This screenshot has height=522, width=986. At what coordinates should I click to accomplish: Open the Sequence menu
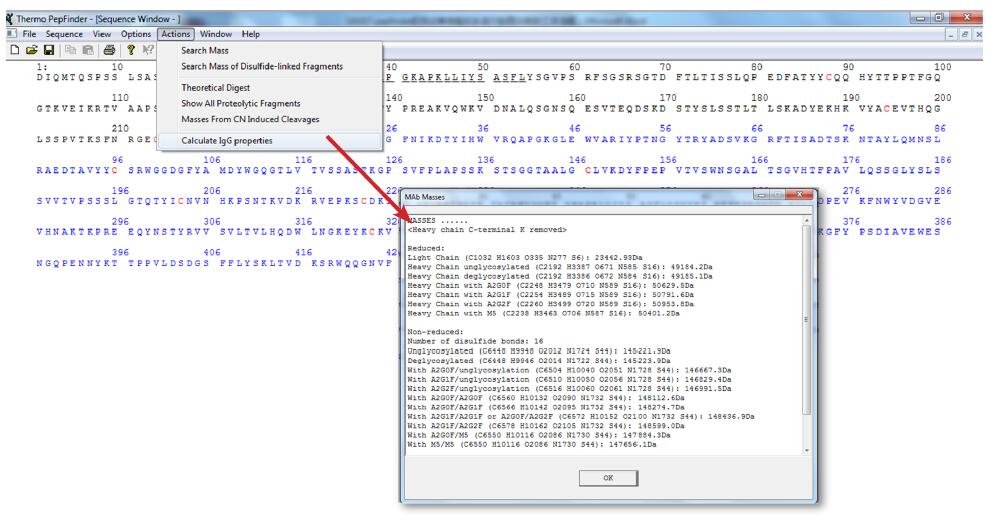point(64,34)
